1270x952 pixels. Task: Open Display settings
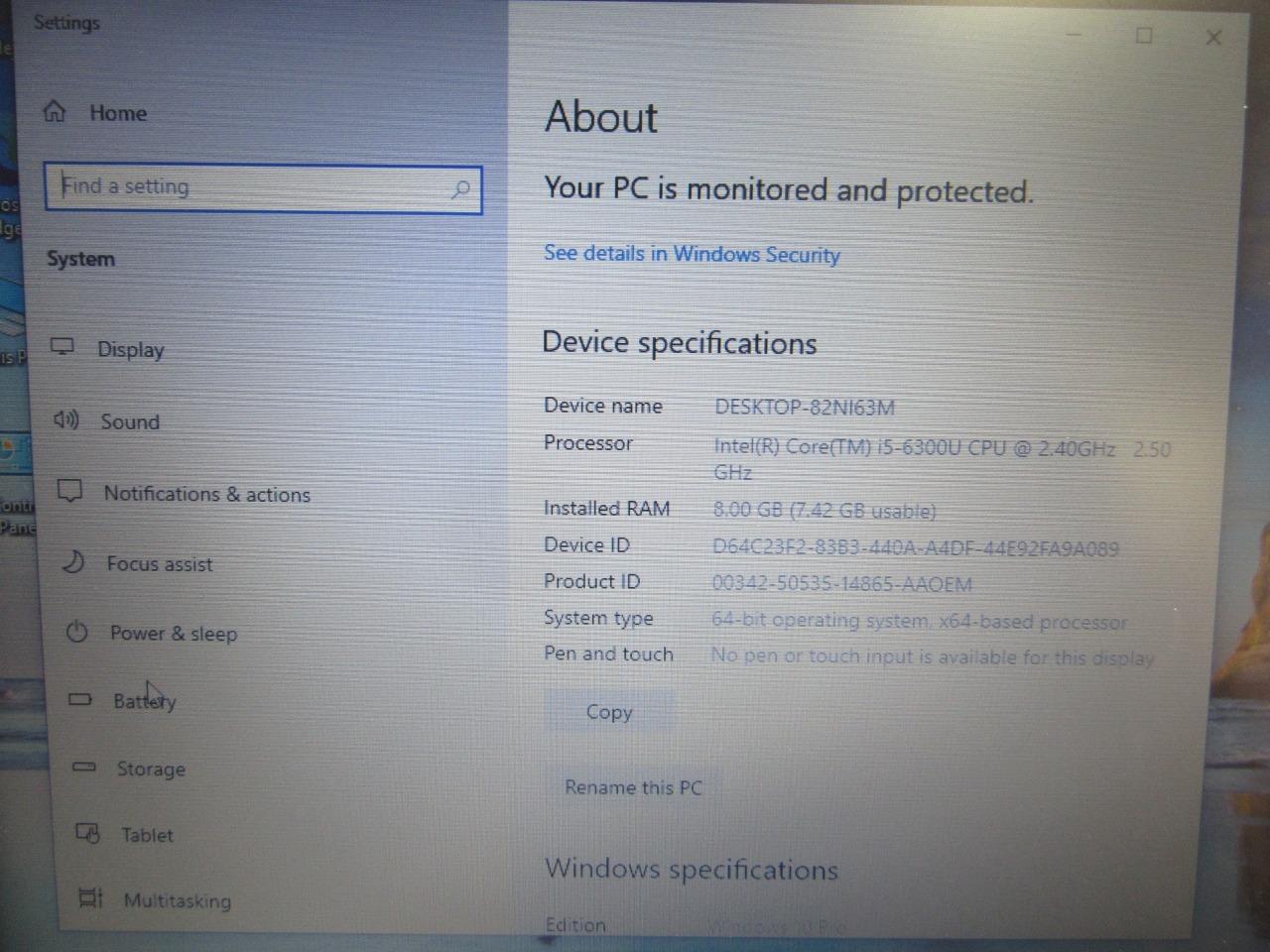tap(130, 349)
